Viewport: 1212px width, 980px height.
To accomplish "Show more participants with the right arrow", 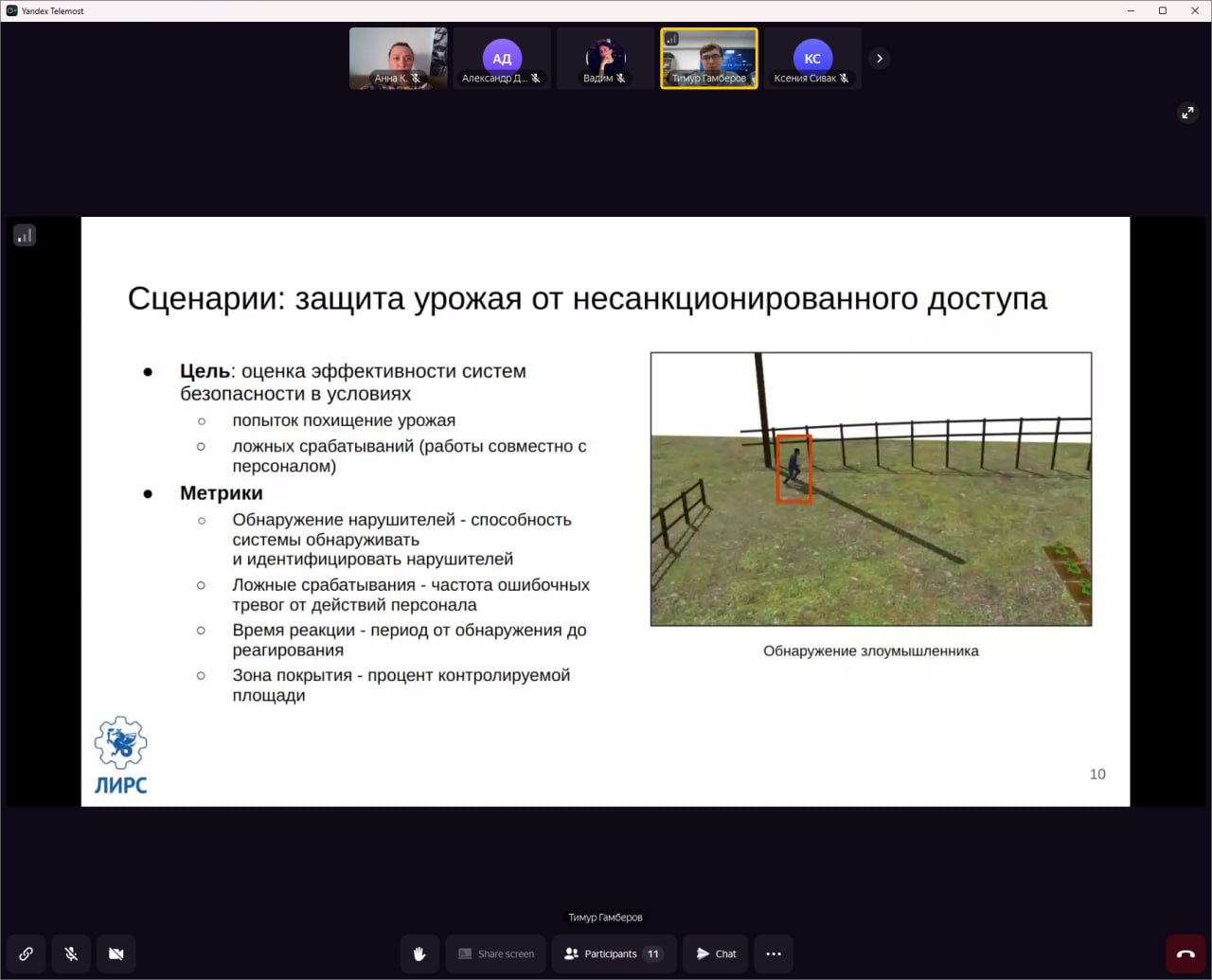I will [x=879, y=58].
